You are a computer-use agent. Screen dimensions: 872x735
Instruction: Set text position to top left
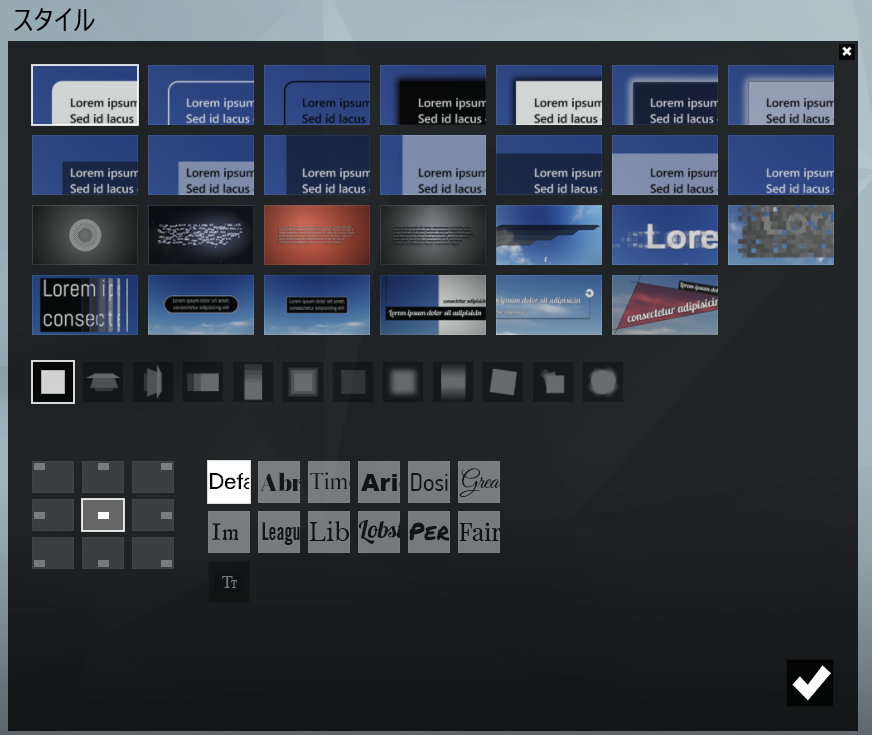(x=53, y=477)
